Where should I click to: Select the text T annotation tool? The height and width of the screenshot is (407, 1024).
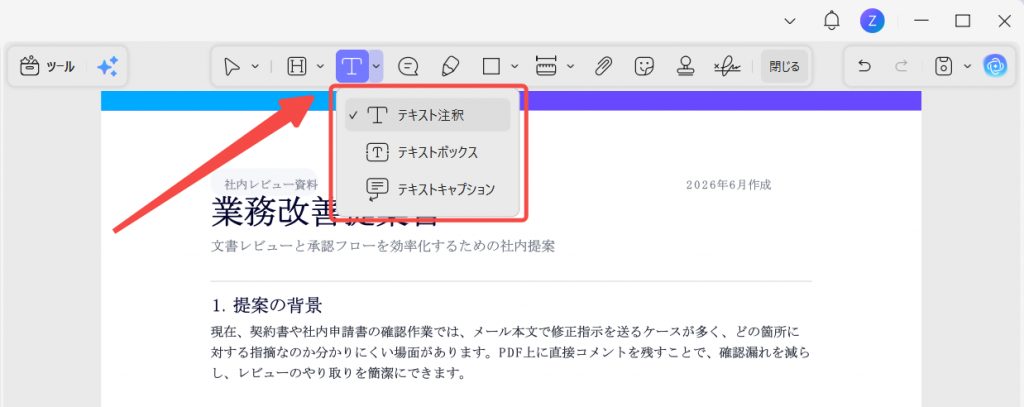pos(353,66)
